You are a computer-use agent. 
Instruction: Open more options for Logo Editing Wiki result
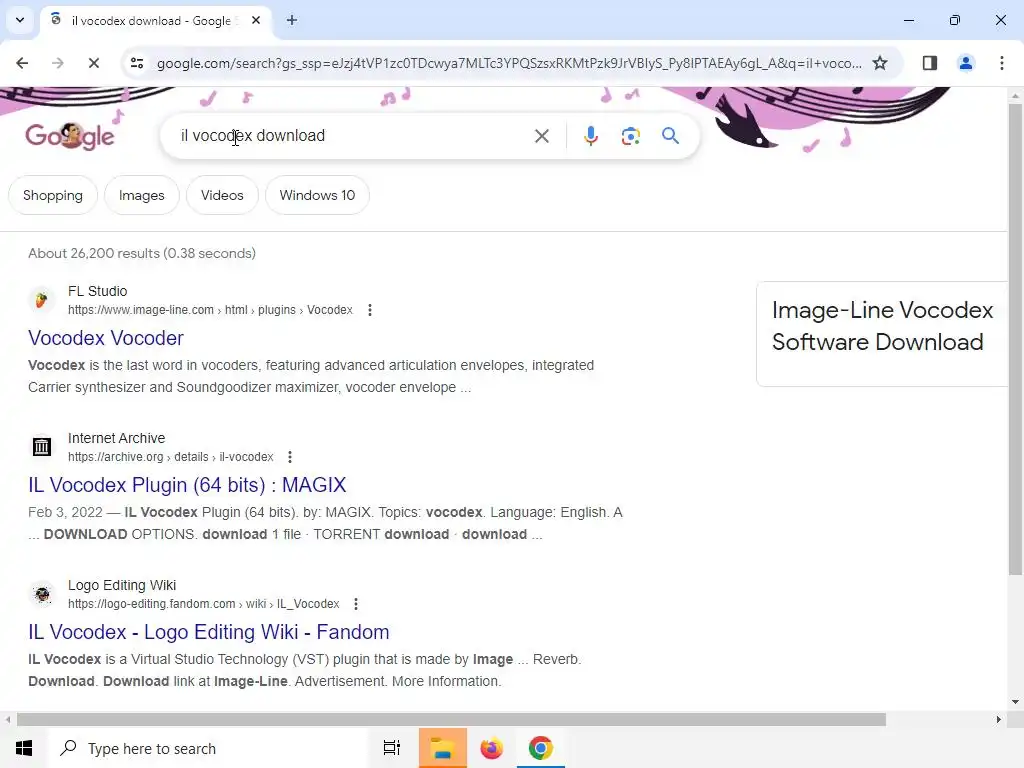[356, 604]
